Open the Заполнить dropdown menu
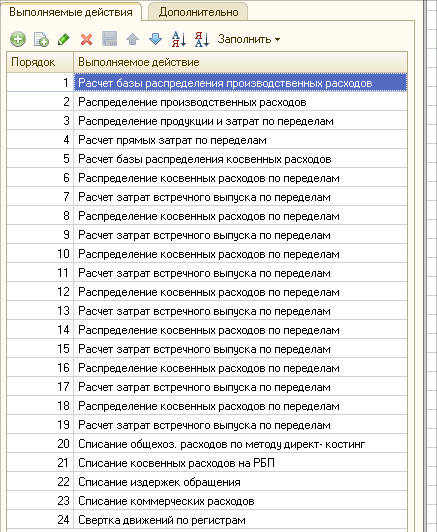The width and height of the screenshot is (437, 532). (249, 39)
